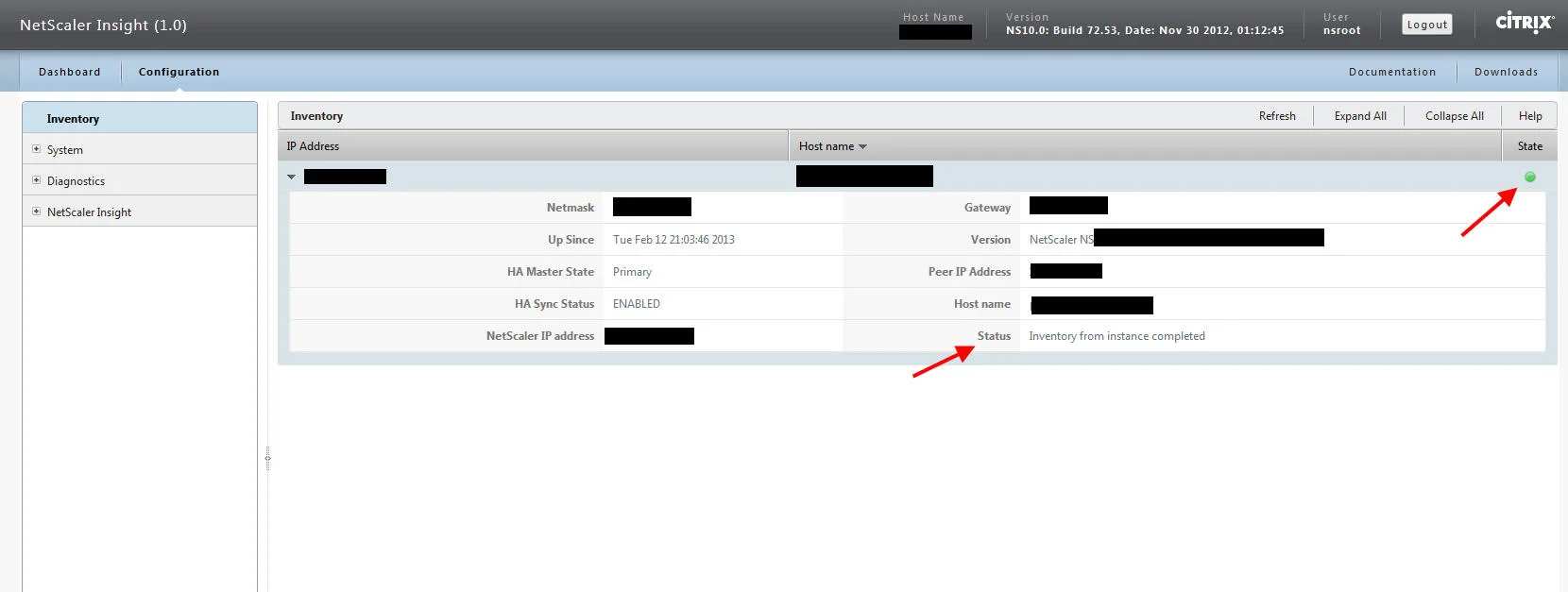Sort by the IP Address column

tap(533, 146)
